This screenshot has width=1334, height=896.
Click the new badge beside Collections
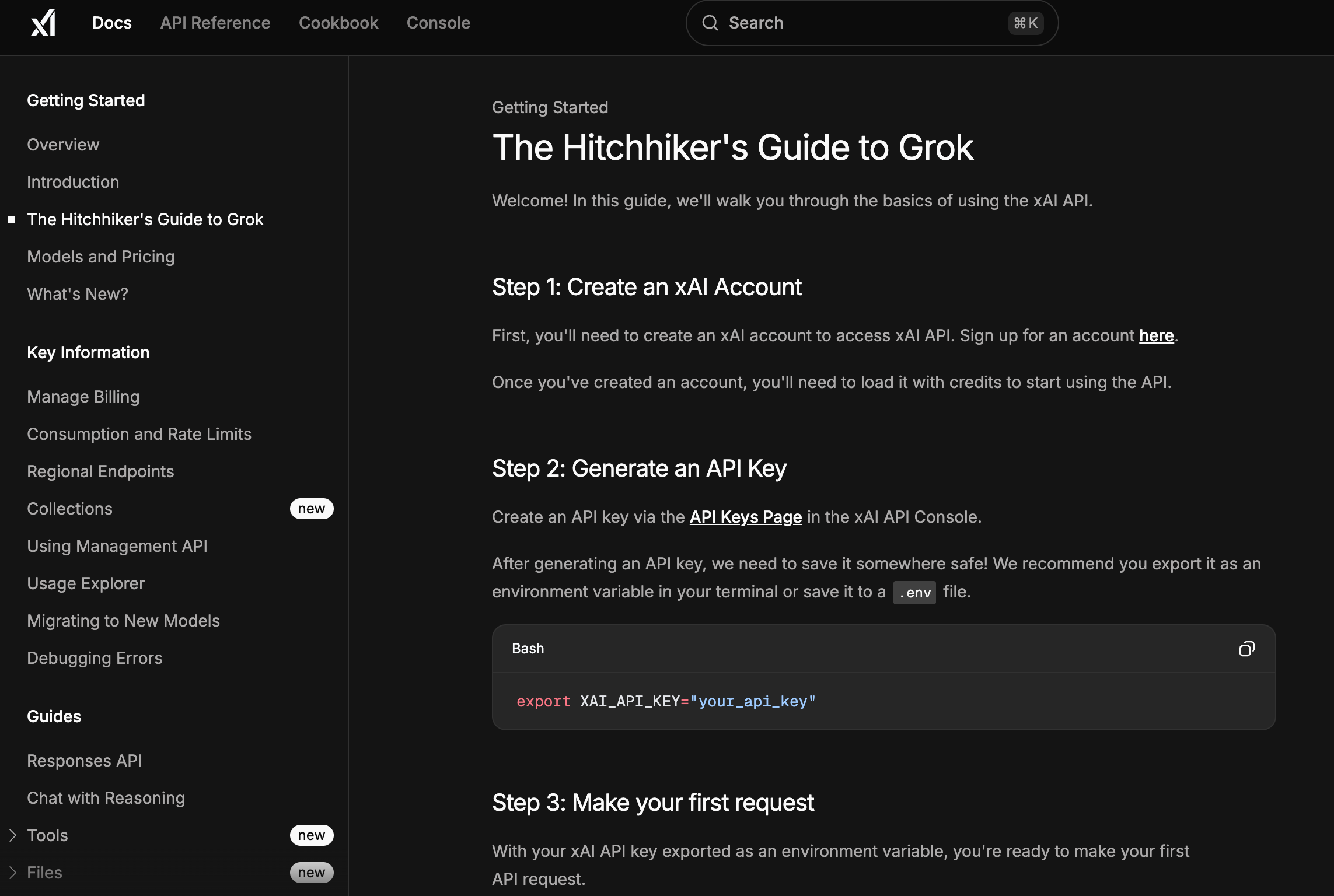click(x=311, y=509)
